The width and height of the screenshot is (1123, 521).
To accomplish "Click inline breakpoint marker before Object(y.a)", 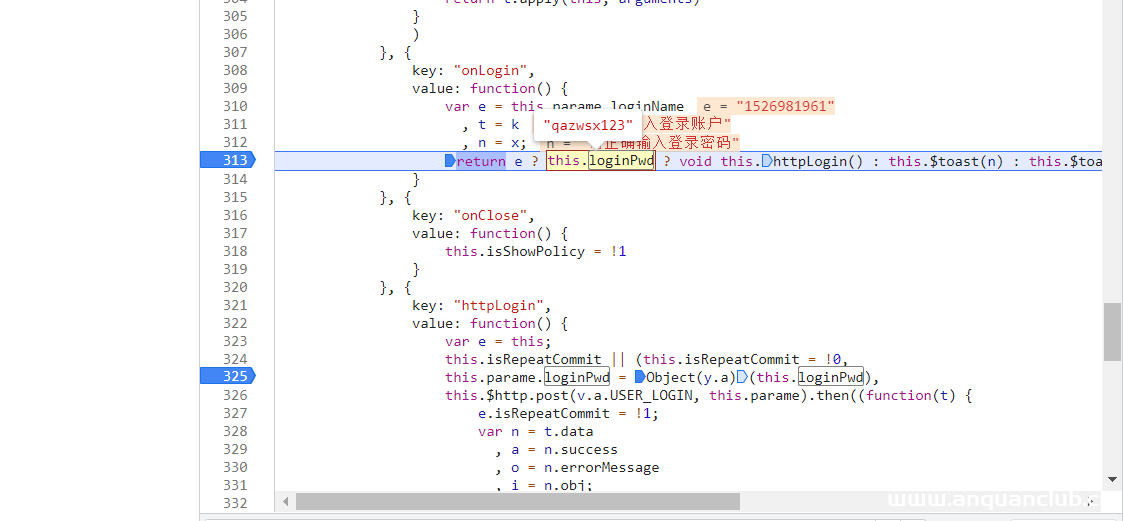I will (x=640, y=377).
